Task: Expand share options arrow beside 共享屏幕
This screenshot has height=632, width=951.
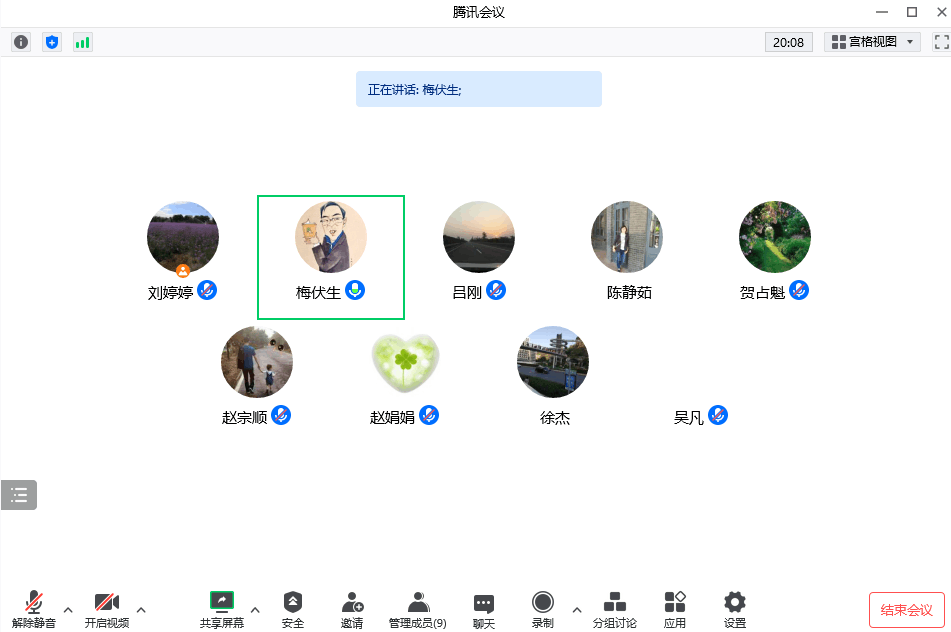Action: [255, 609]
